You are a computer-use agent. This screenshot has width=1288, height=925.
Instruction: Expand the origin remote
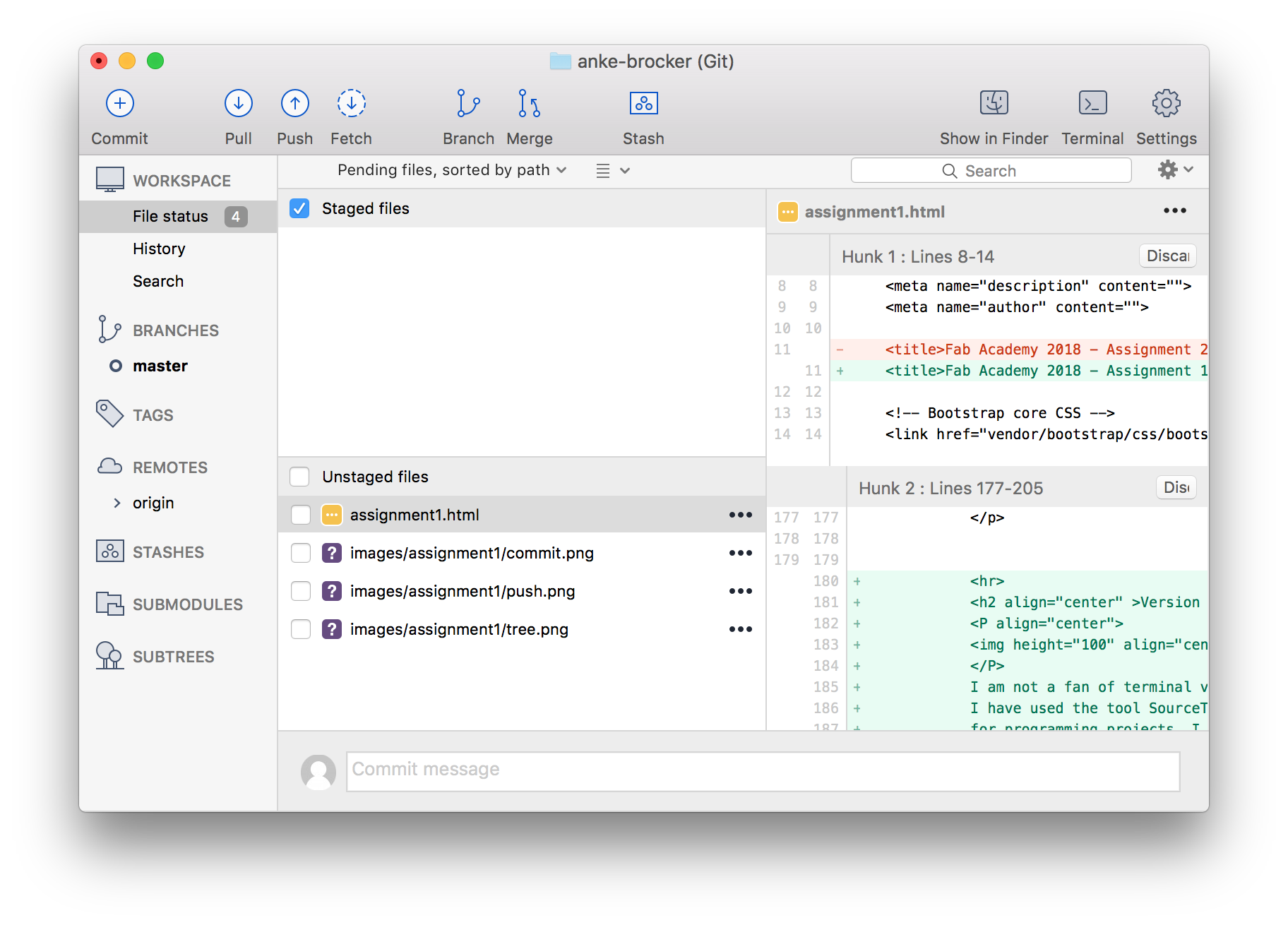(x=117, y=503)
